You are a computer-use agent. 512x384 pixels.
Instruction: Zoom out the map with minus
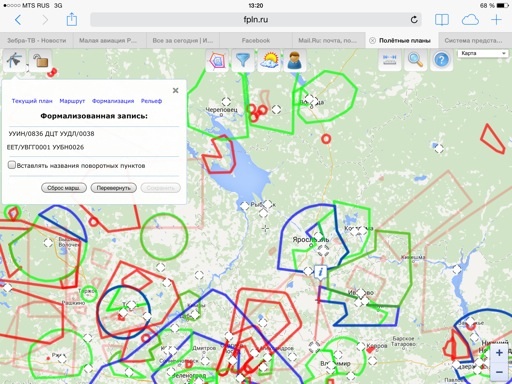point(499,372)
